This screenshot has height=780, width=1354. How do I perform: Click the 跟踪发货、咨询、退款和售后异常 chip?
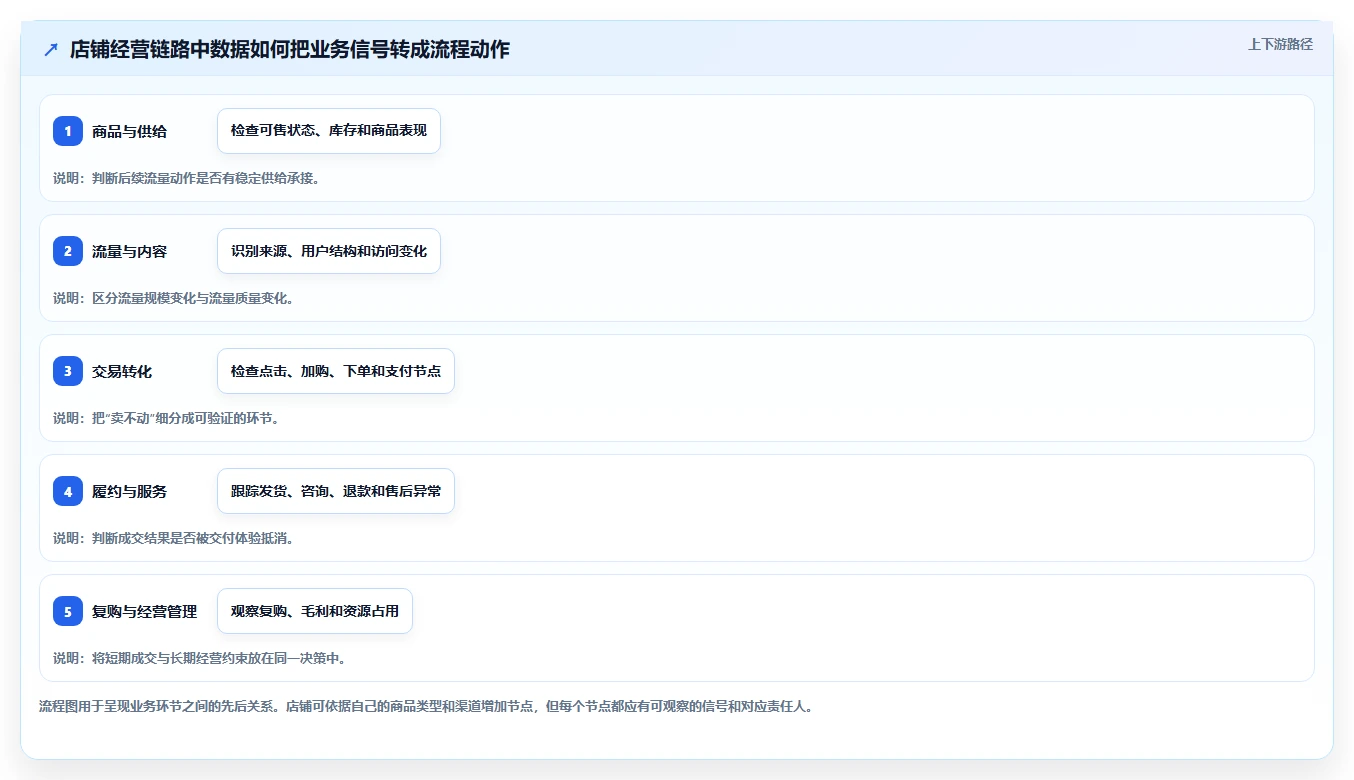336,491
